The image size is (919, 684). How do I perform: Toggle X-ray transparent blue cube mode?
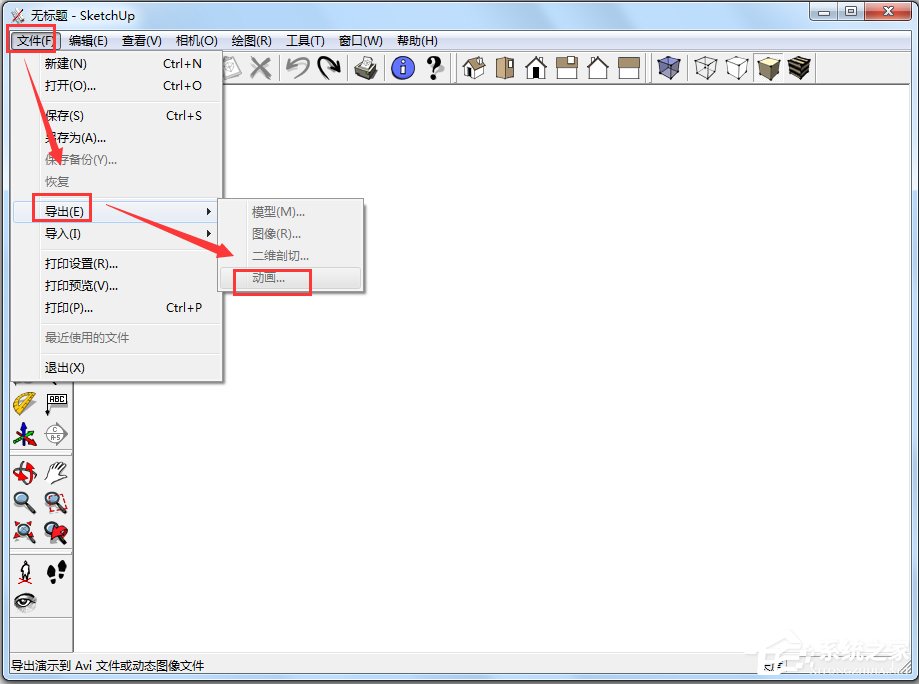[x=669, y=68]
